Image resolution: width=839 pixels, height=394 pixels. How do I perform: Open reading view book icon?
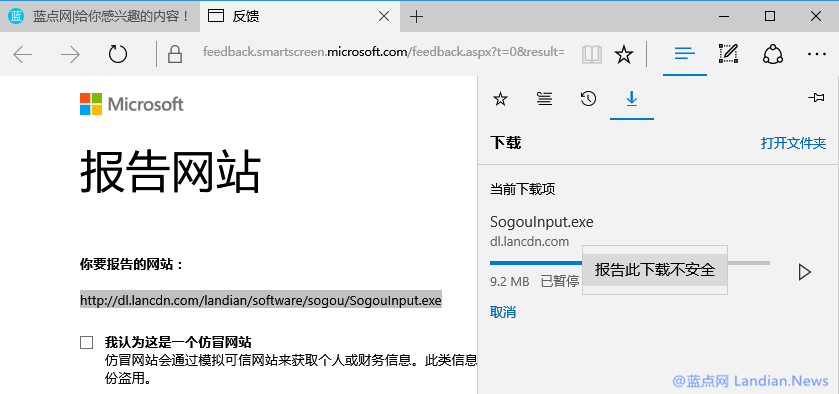tap(592, 54)
